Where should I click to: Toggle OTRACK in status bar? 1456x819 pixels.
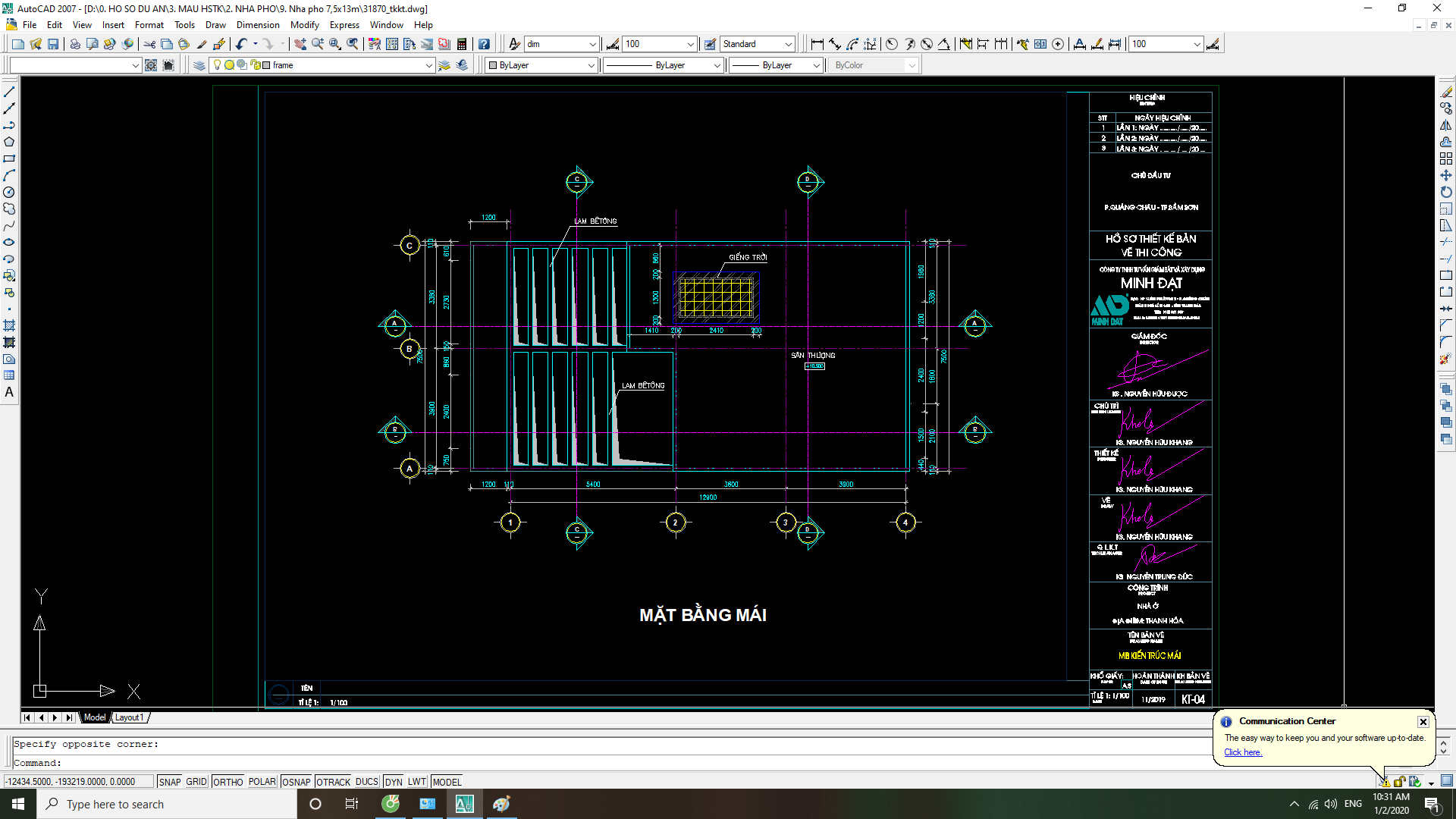coord(334,782)
